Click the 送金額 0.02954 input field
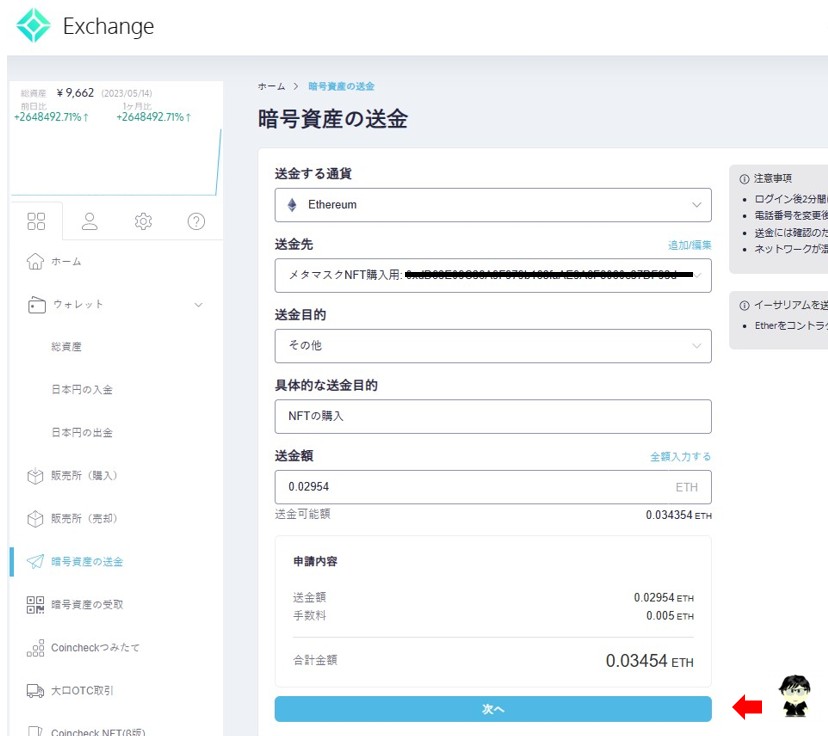Viewport: 828px width, 736px height. click(493, 487)
